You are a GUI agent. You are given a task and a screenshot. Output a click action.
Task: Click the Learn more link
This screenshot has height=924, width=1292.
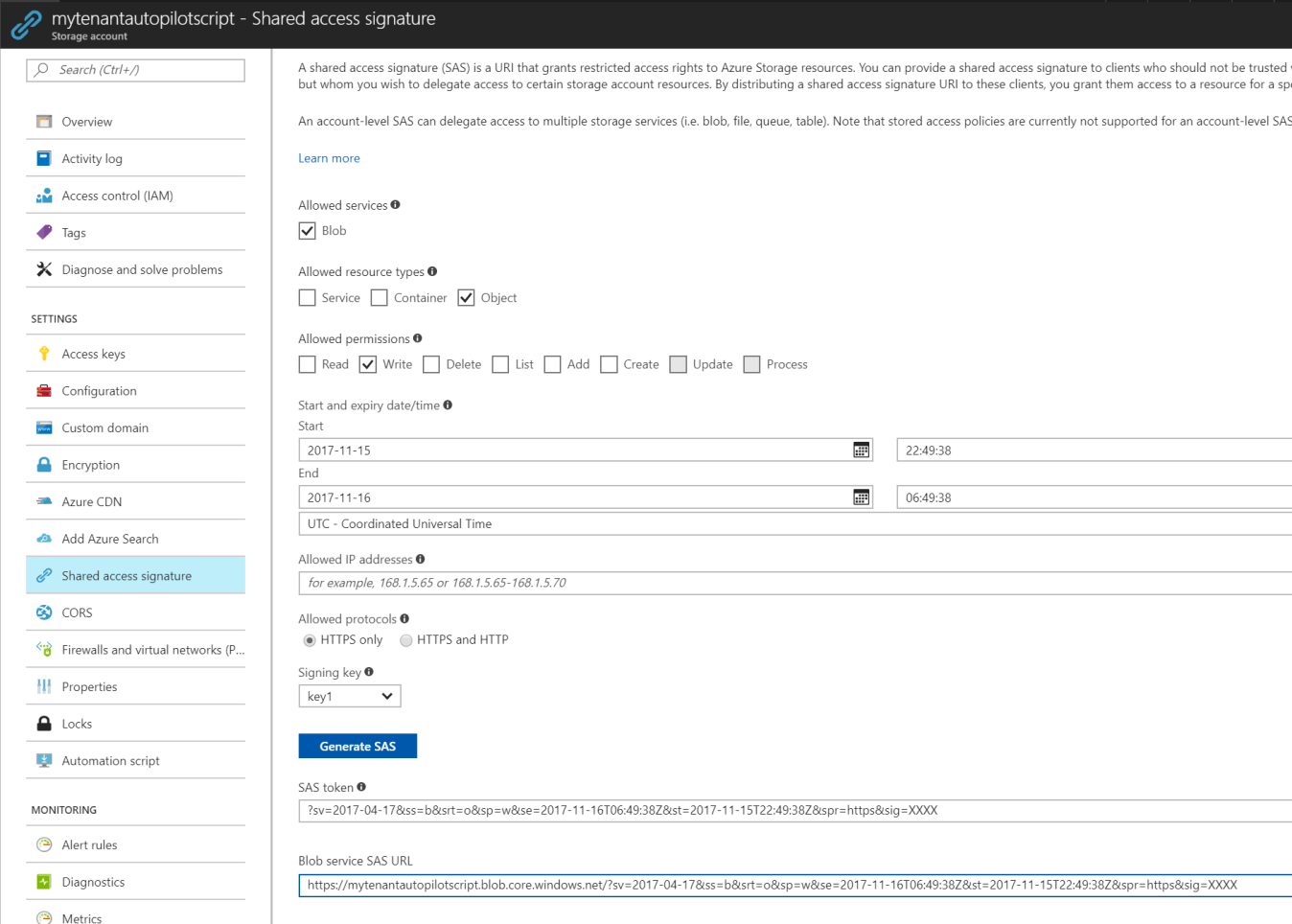(329, 157)
